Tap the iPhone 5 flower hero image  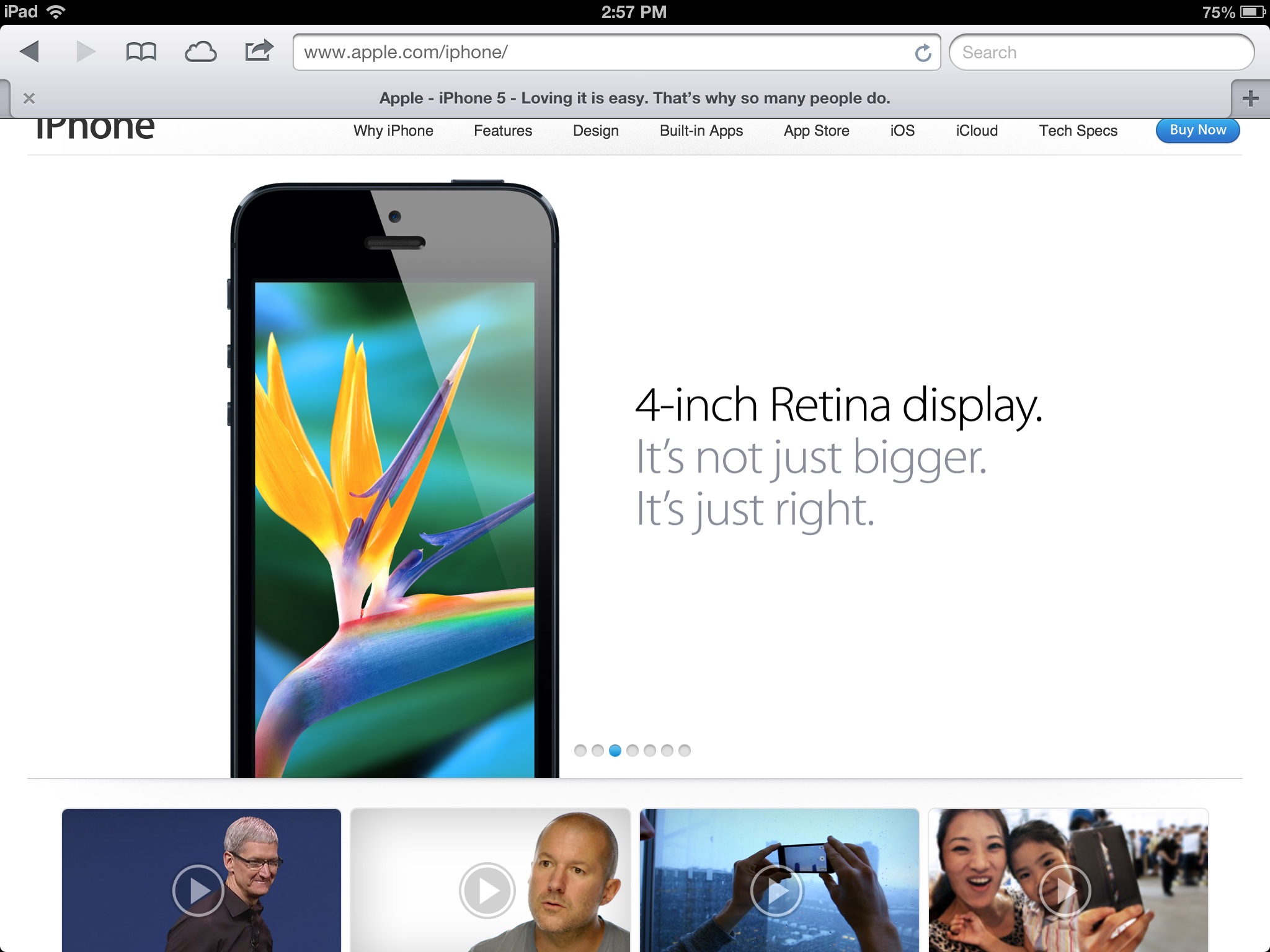[x=394, y=480]
